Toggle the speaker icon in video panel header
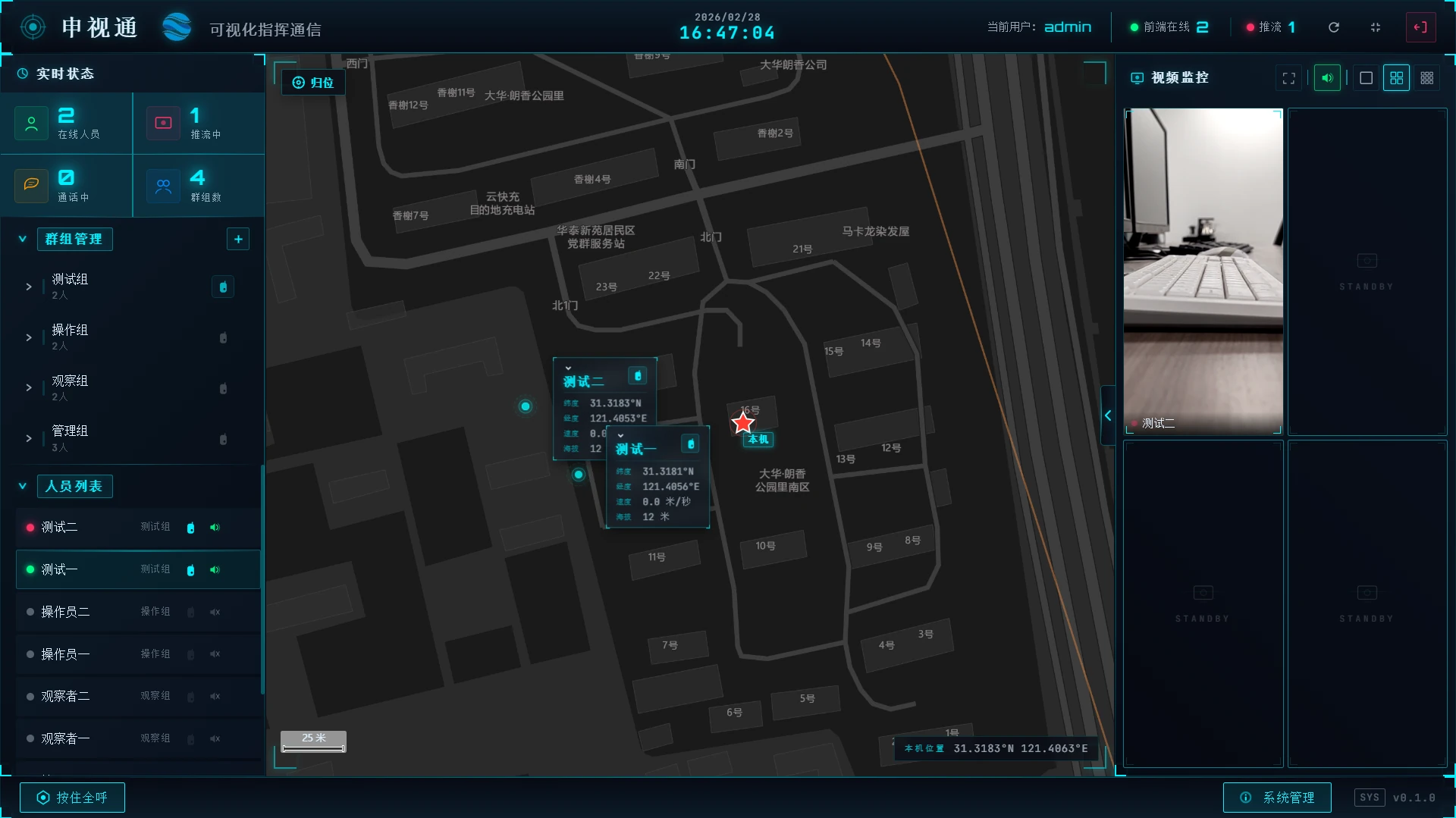The width and height of the screenshot is (1456, 818). [1327, 77]
